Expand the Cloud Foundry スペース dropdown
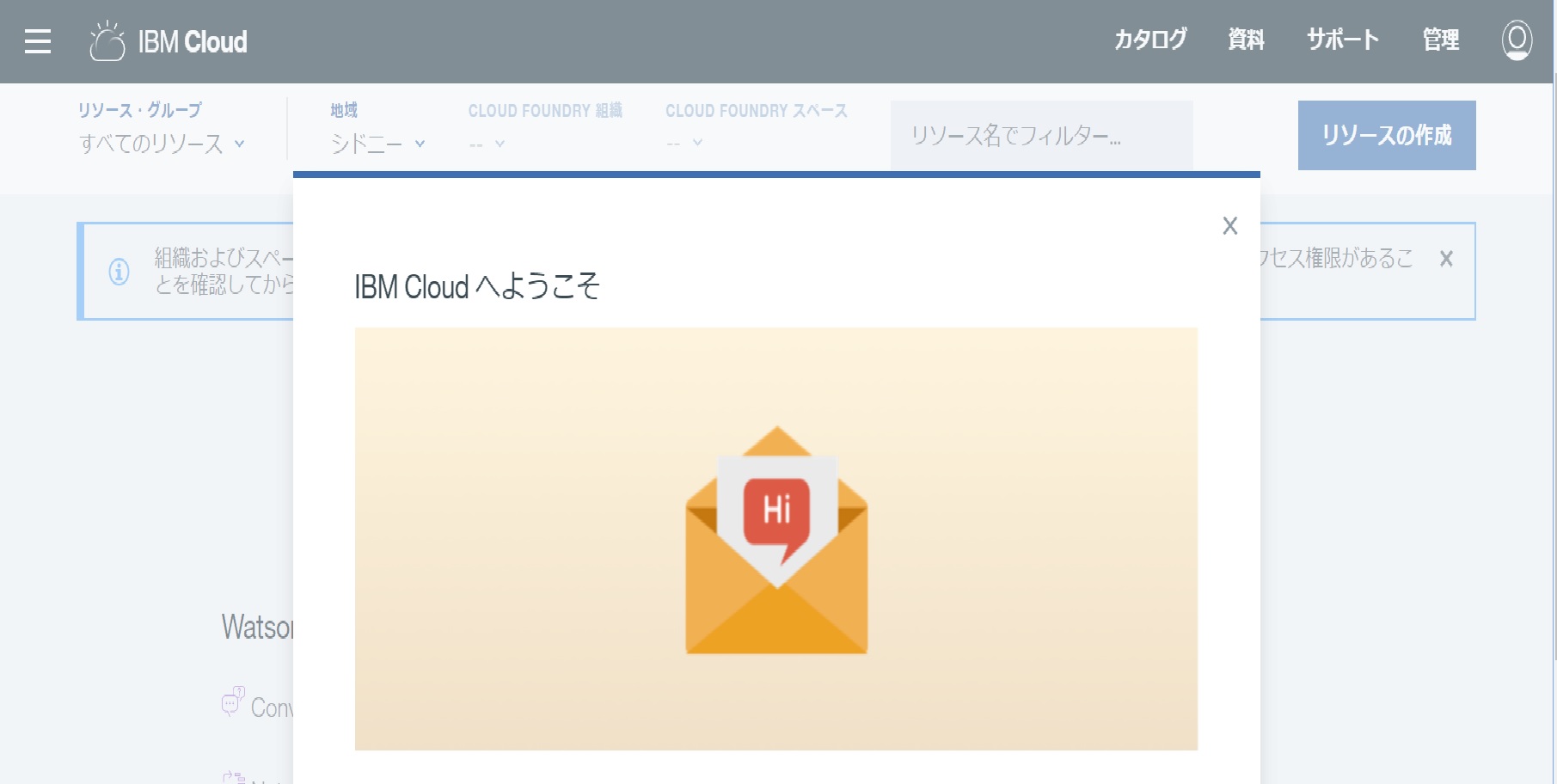 pyautogui.click(x=684, y=144)
